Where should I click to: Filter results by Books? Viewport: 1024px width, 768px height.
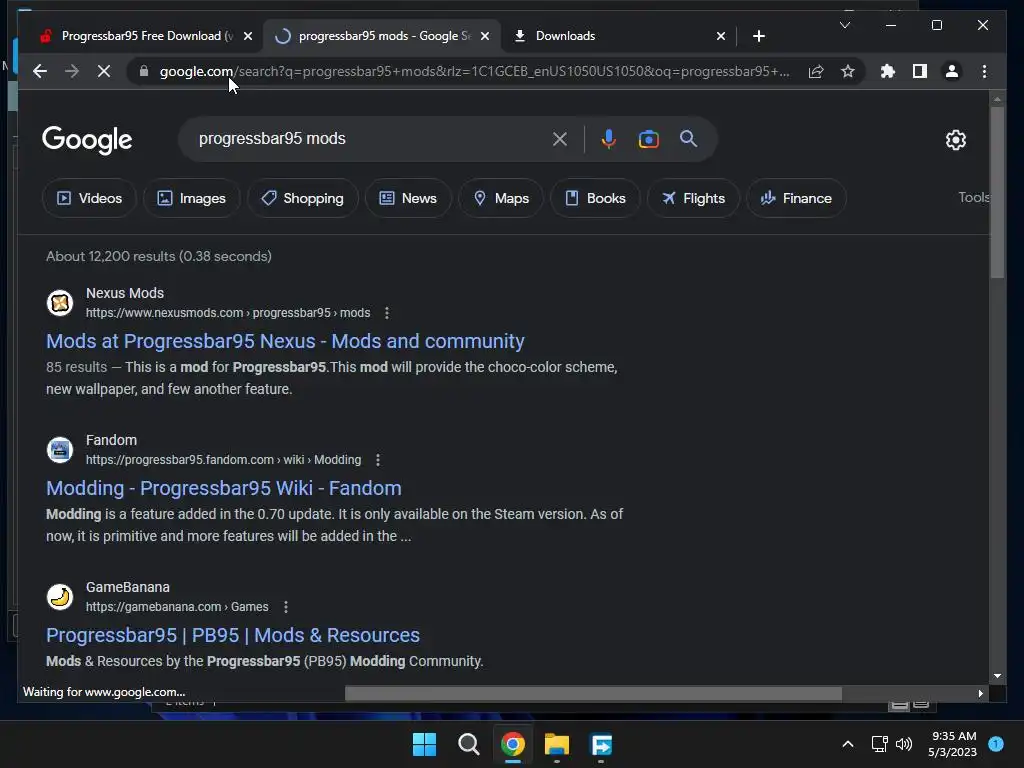click(595, 198)
